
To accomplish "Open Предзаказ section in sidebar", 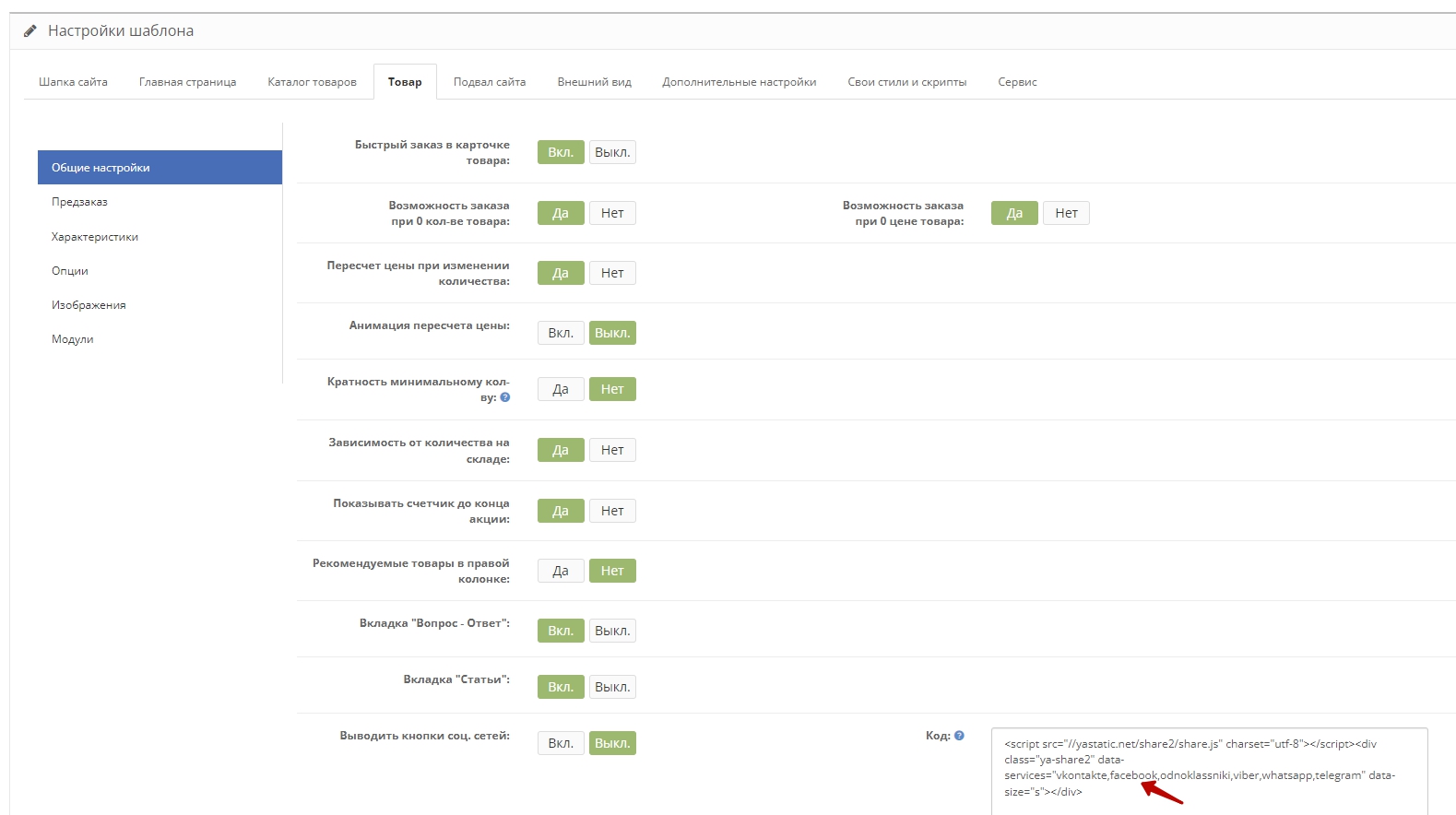I will coord(160,202).
